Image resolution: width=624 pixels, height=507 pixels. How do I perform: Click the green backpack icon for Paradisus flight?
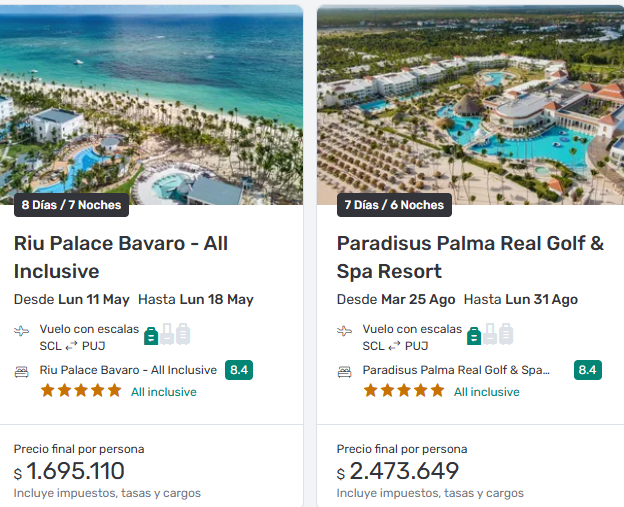tap(474, 335)
